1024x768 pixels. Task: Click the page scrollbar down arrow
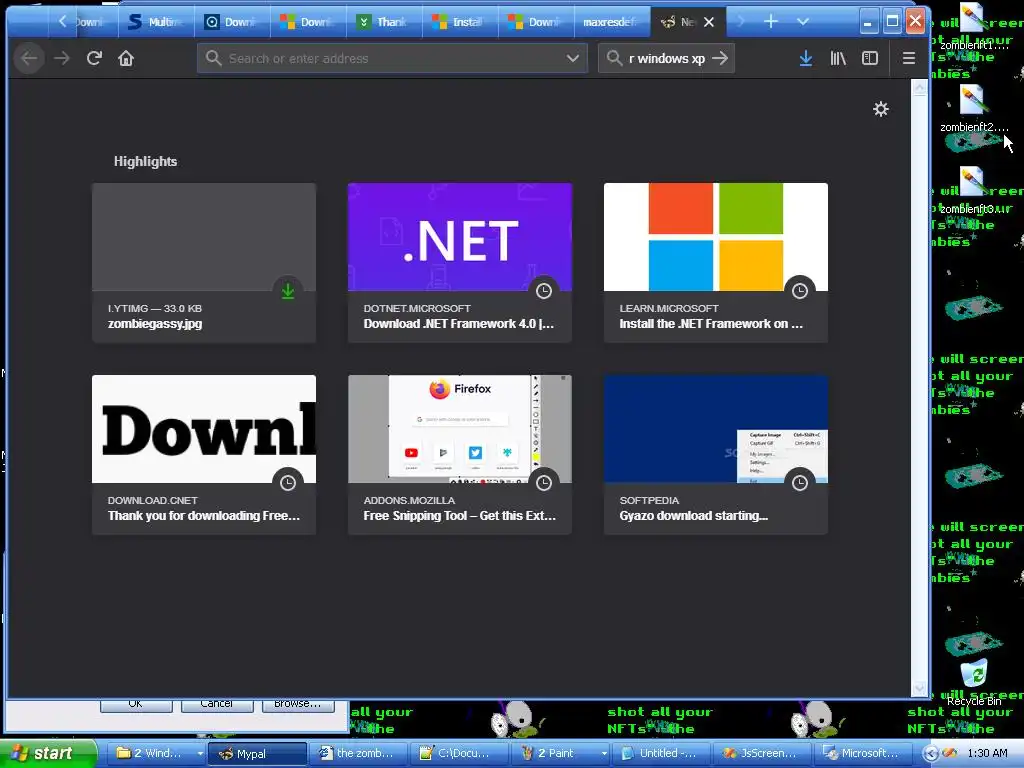point(920,688)
